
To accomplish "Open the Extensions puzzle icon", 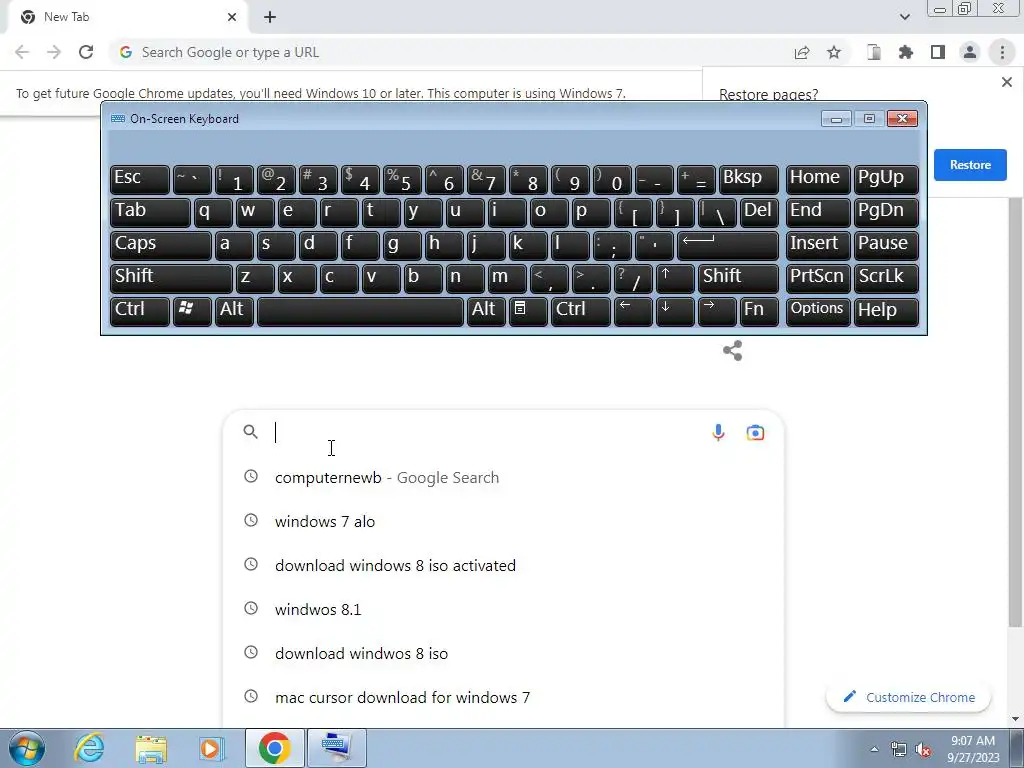I will tap(906, 52).
